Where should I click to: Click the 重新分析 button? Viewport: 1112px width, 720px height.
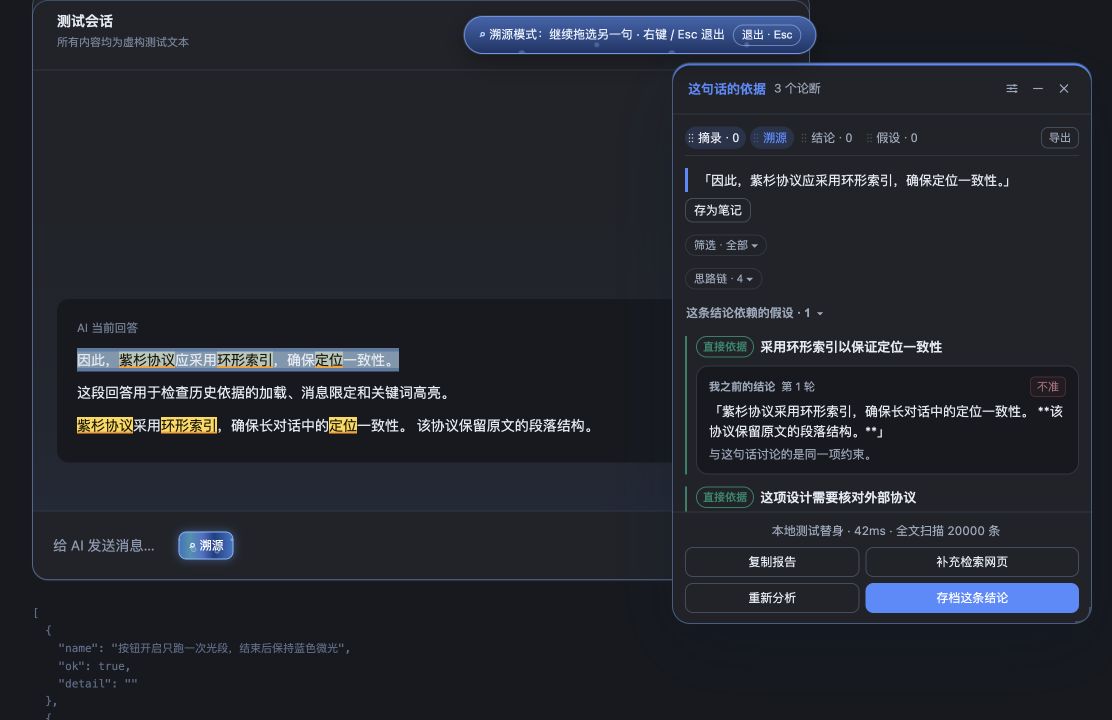(x=772, y=598)
